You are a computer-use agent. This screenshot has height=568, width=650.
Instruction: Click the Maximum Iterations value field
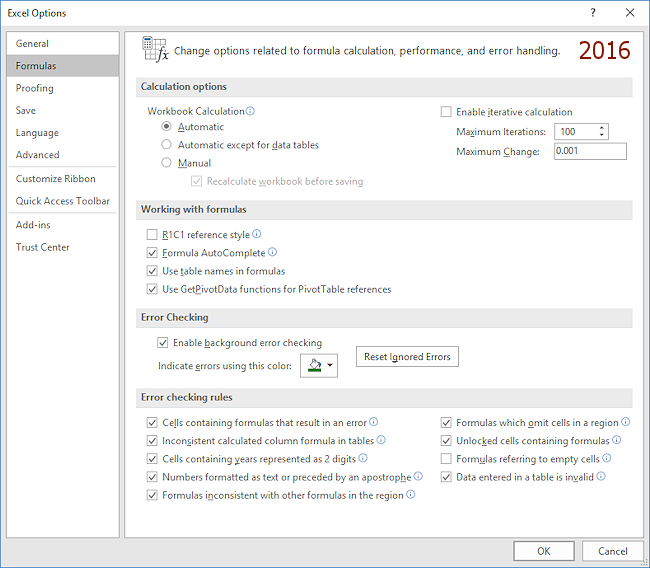[x=575, y=131]
